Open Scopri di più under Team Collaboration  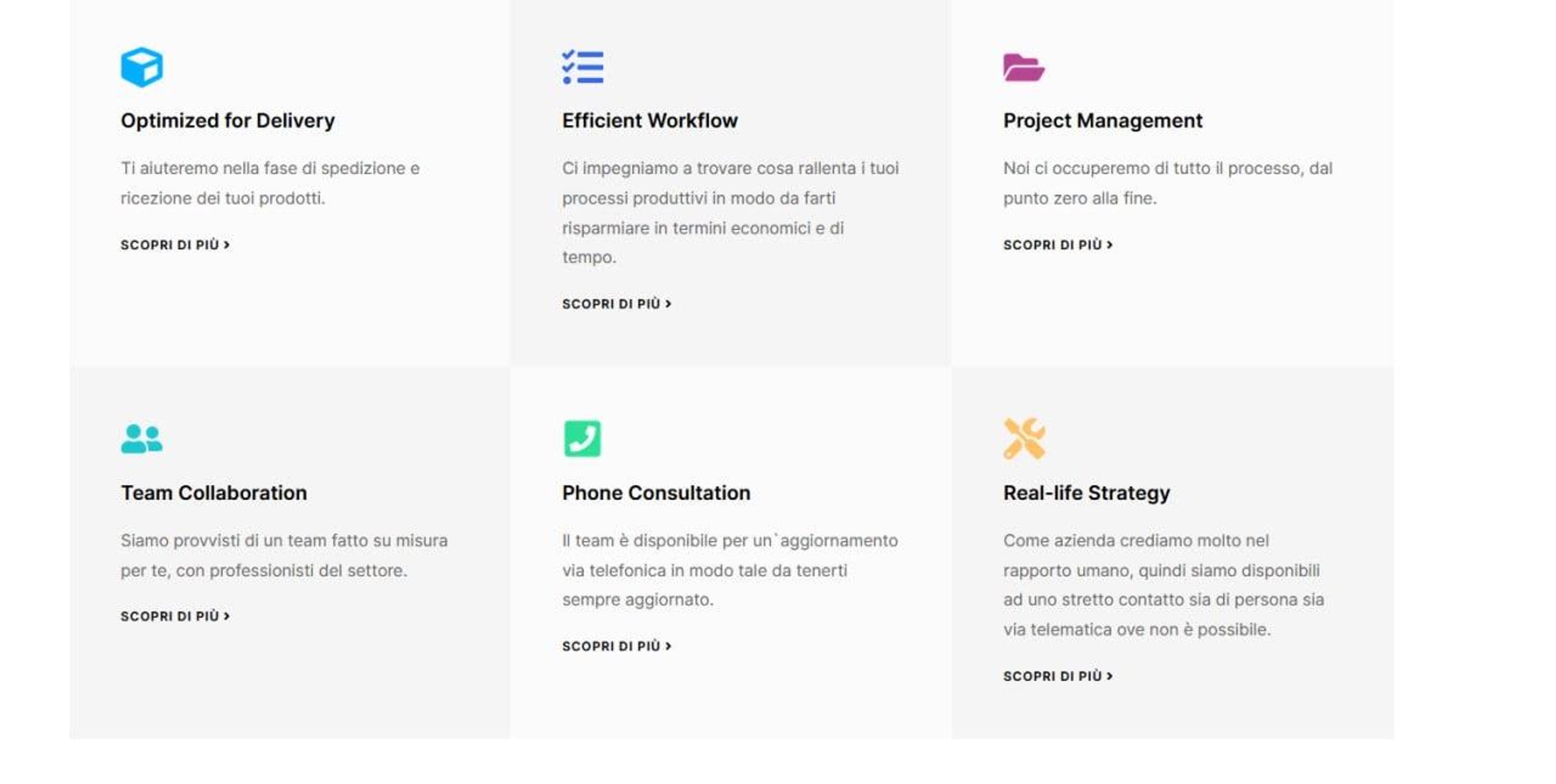(x=175, y=616)
